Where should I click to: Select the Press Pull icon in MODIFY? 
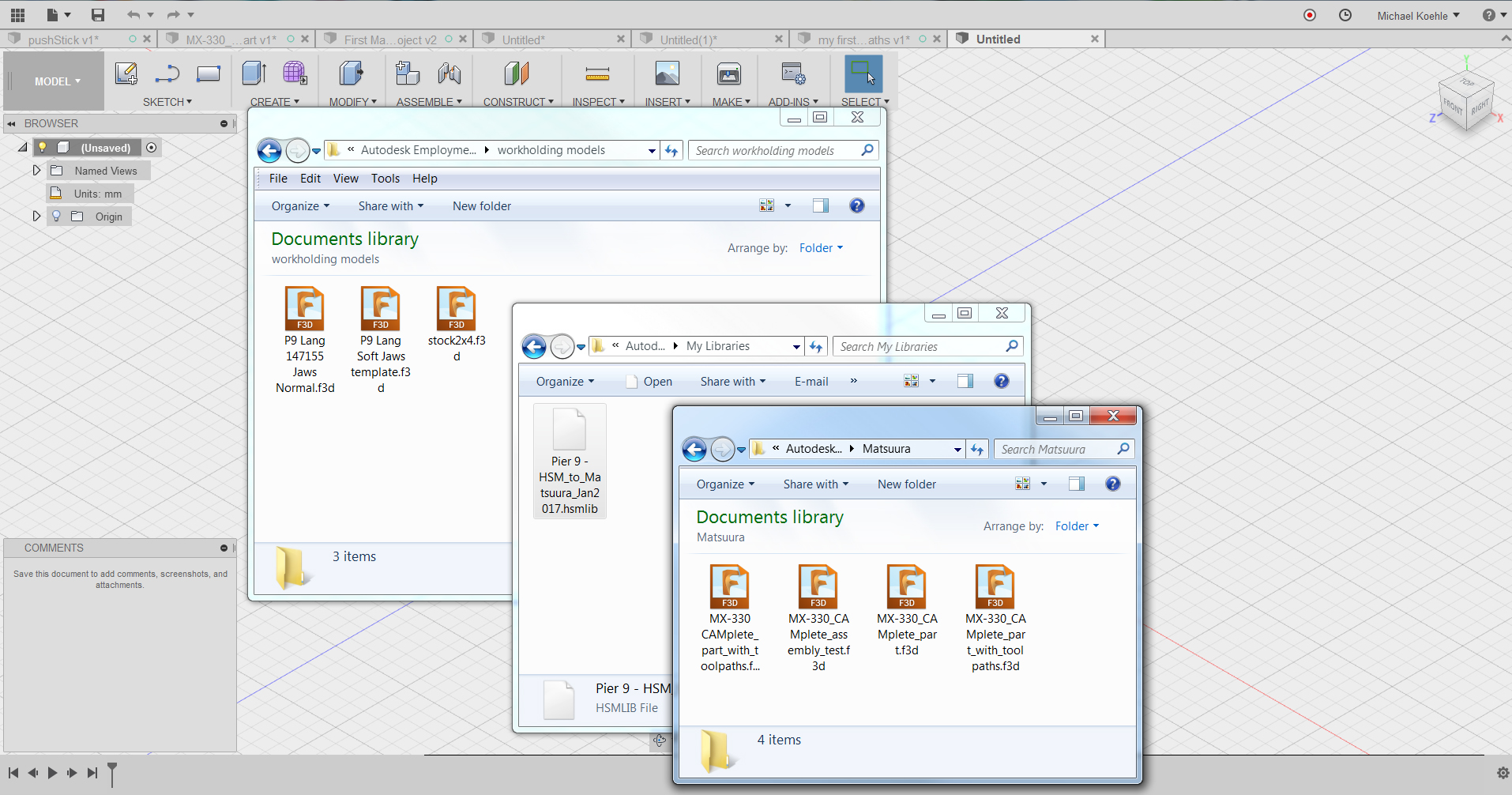click(x=352, y=73)
